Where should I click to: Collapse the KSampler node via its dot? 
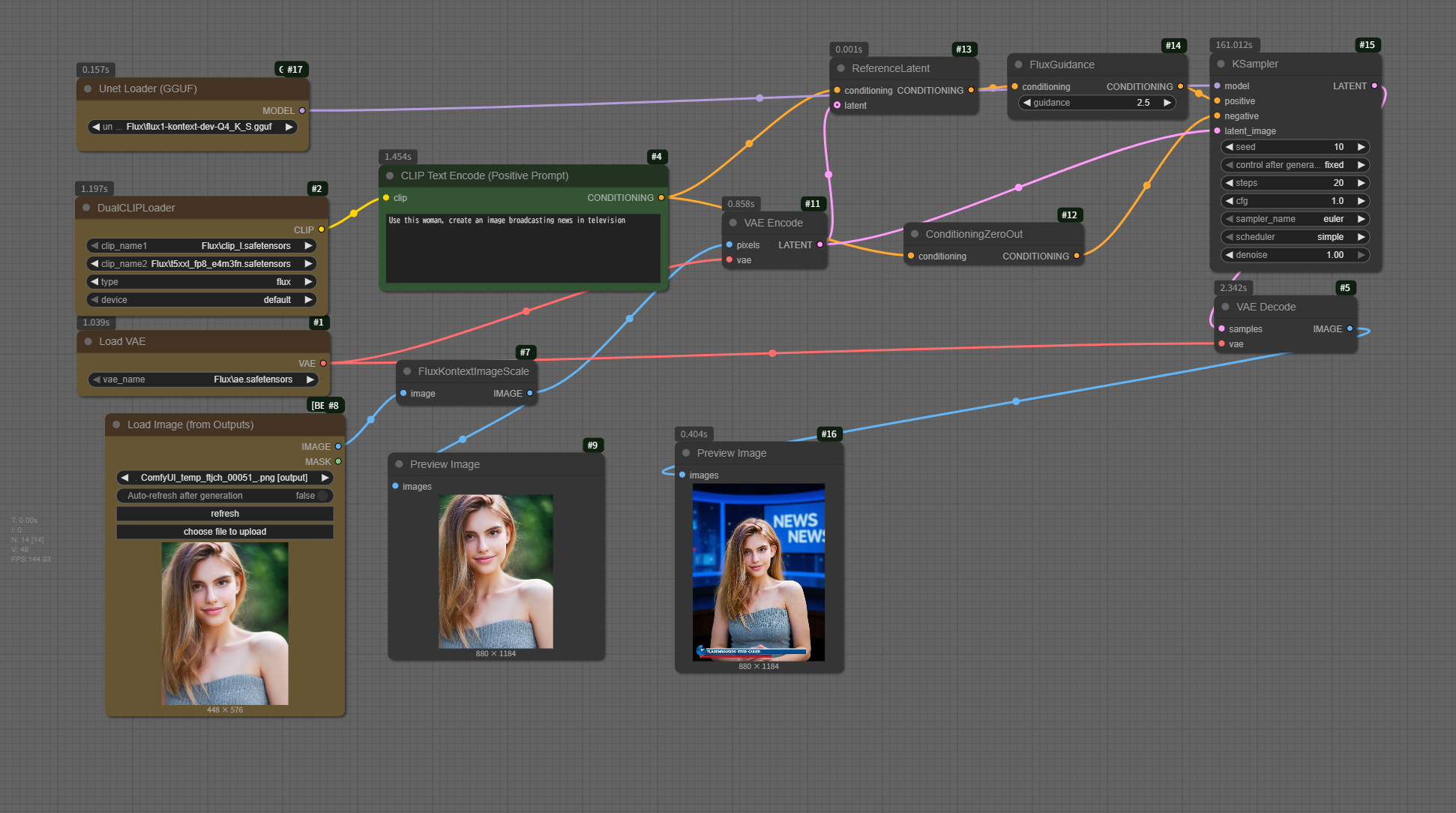click(x=1221, y=64)
